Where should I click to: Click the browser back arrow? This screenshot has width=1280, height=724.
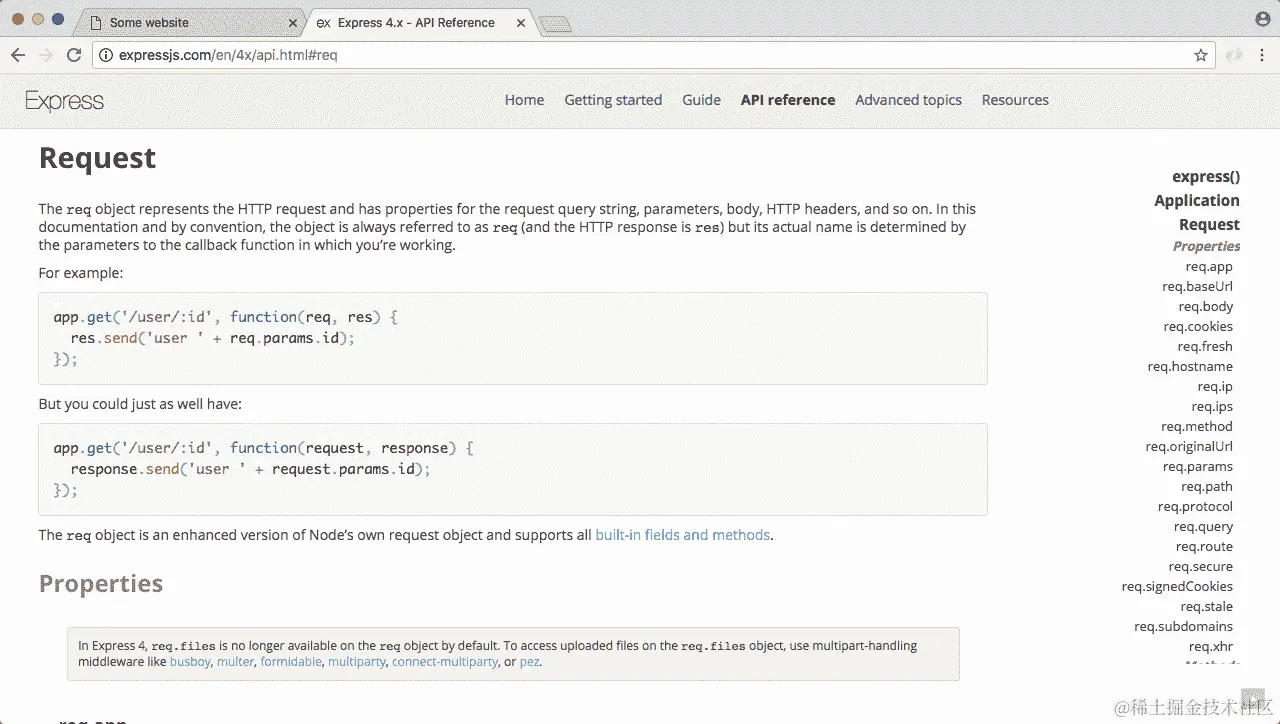(x=18, y=55)
